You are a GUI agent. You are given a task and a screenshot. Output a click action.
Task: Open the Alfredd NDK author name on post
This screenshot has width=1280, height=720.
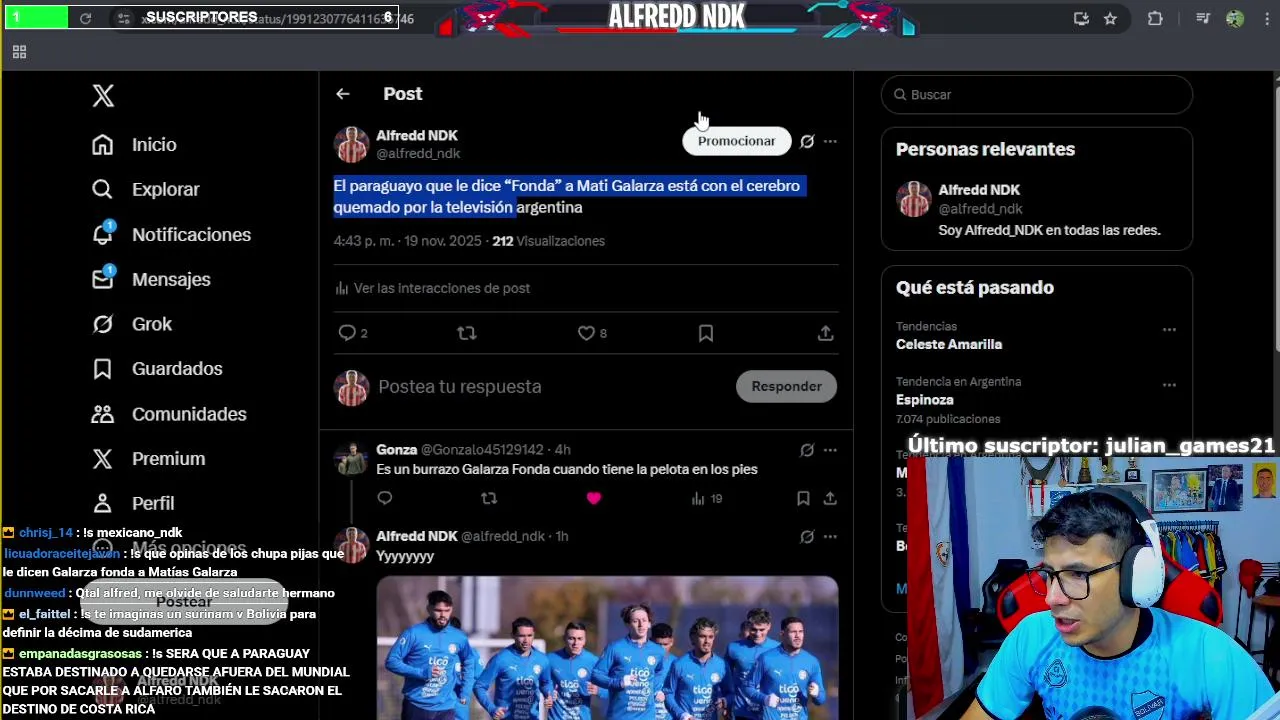pyautogui.click(x=417, y=135)
